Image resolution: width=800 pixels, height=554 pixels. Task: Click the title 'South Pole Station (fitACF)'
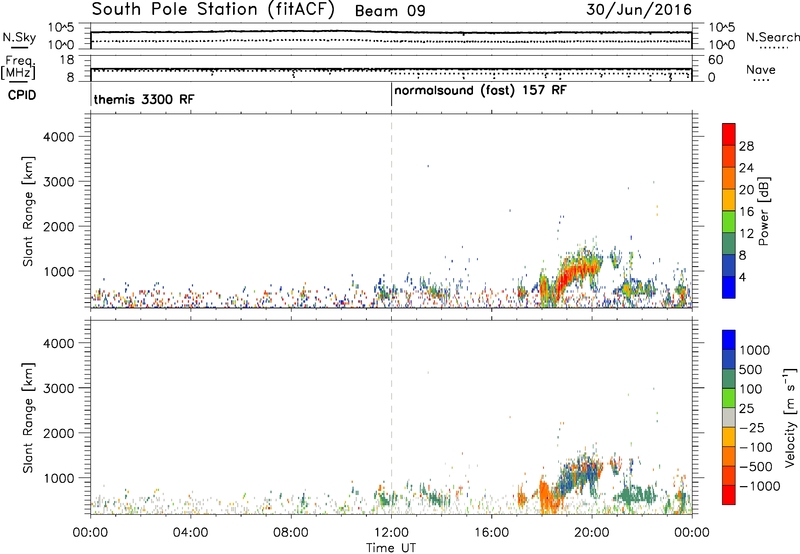click(213, 10)
